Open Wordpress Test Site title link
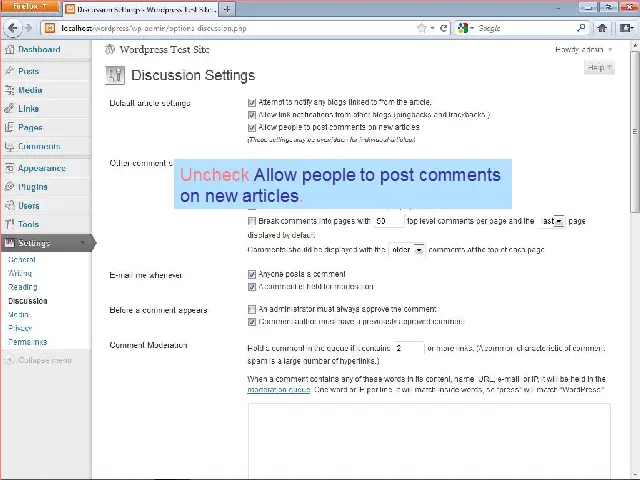The height and width of the screenshot is (480, 640). (164, 49)
